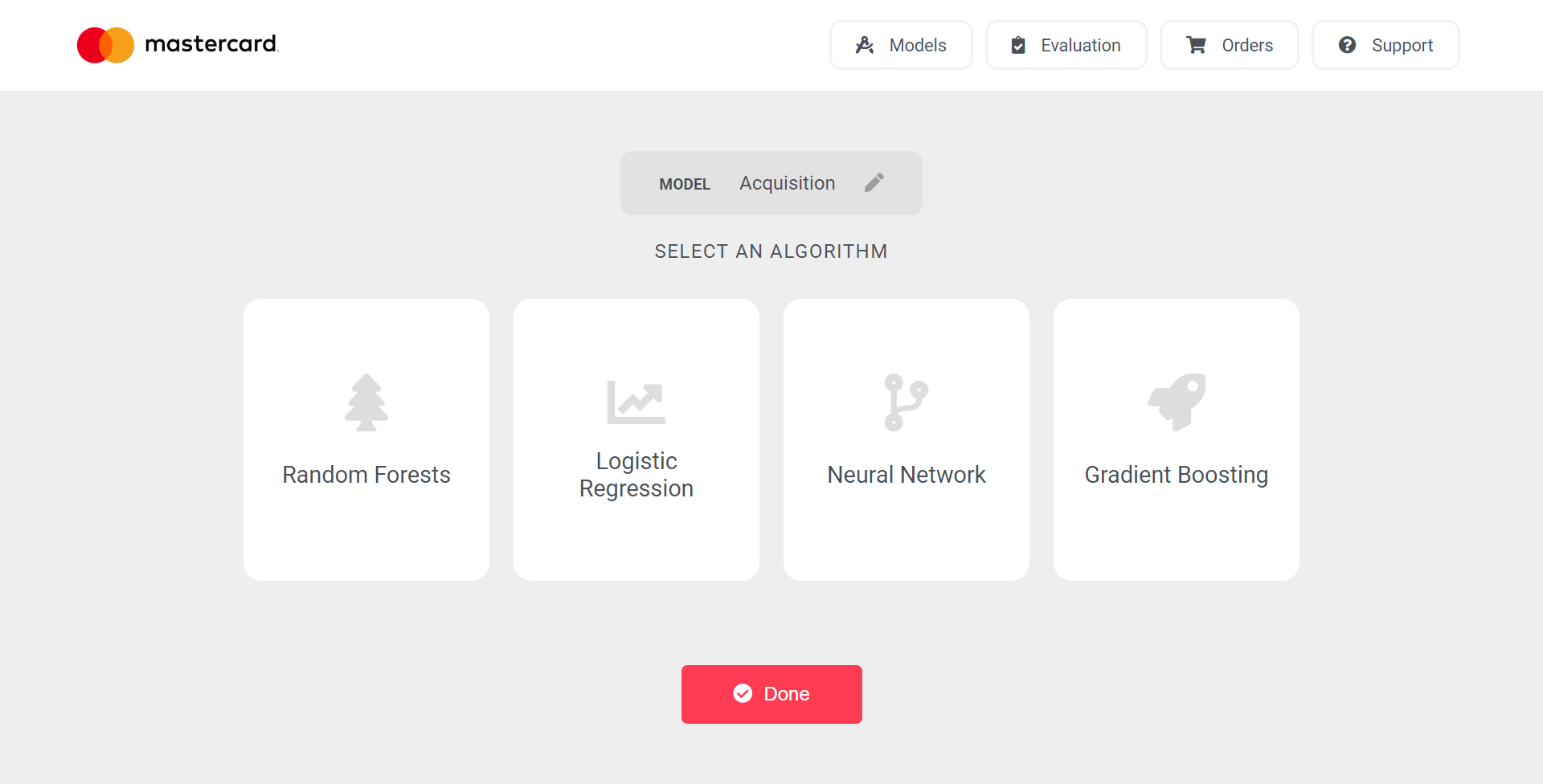The image size is (1543, 784).
Task: Click the Support question mark icon
Action: [x=1348, y=45]
